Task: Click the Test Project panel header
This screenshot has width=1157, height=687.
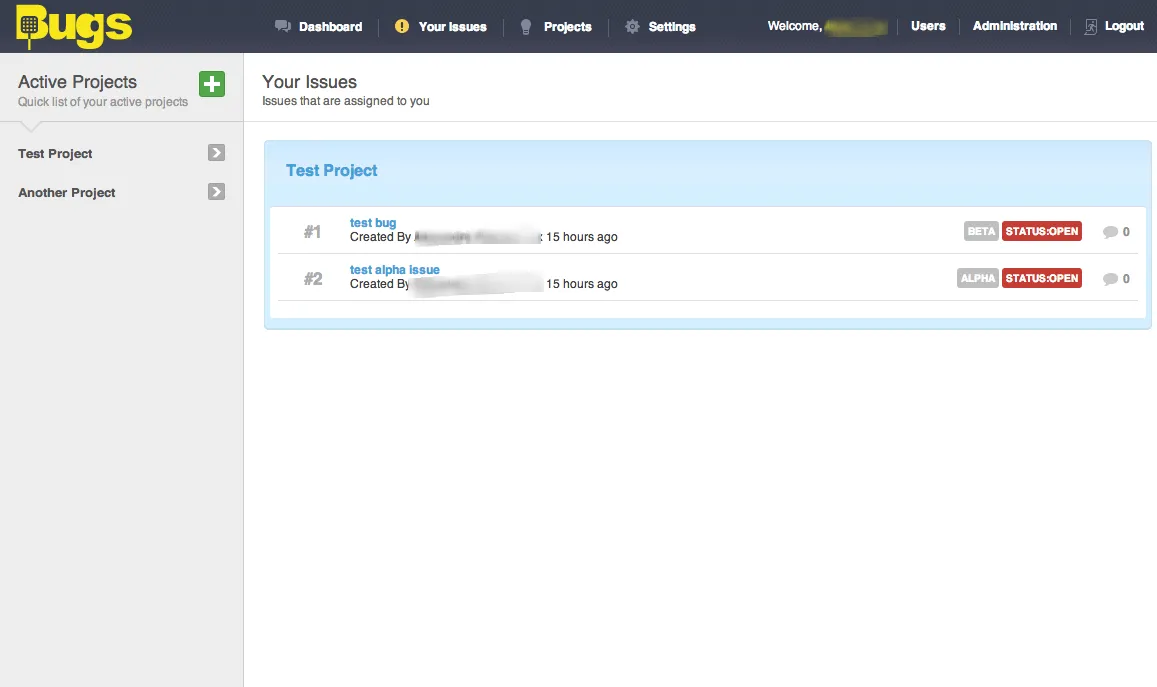Action: 331,170
